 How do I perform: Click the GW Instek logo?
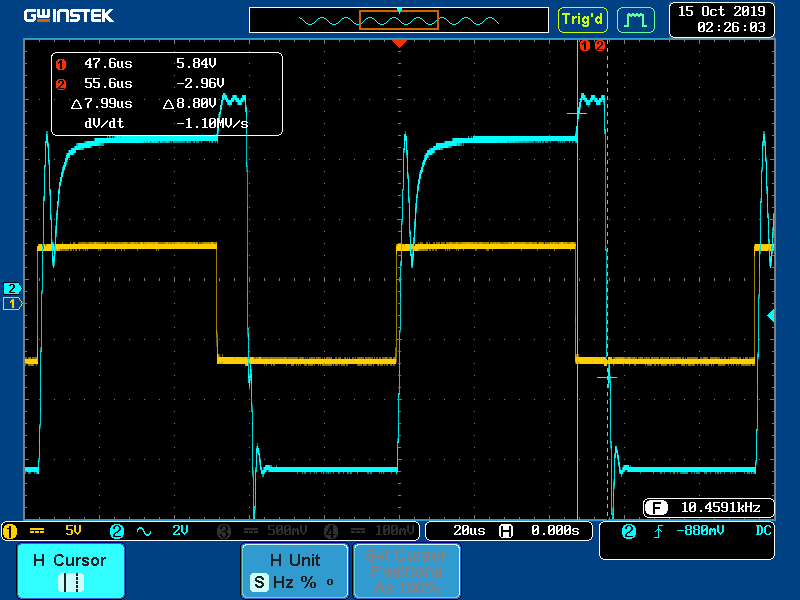(68, 16)
